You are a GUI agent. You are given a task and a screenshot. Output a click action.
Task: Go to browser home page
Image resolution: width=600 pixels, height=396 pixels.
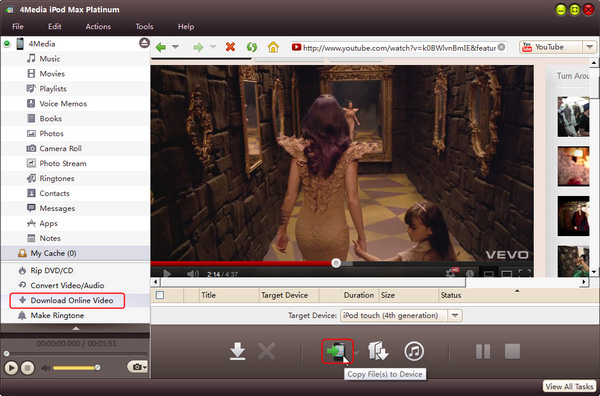coord(273,47)
